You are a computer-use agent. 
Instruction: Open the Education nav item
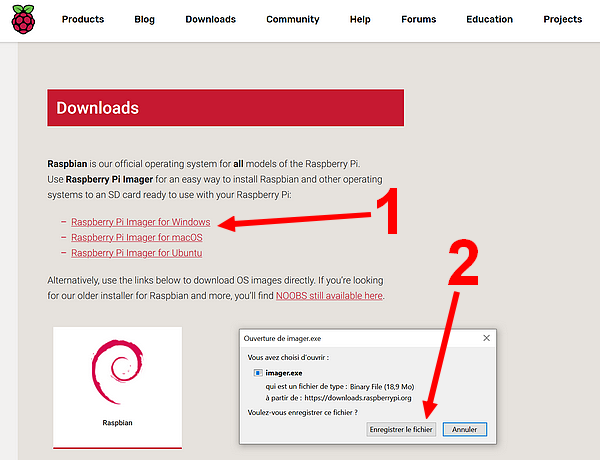[x=489, y=19]
